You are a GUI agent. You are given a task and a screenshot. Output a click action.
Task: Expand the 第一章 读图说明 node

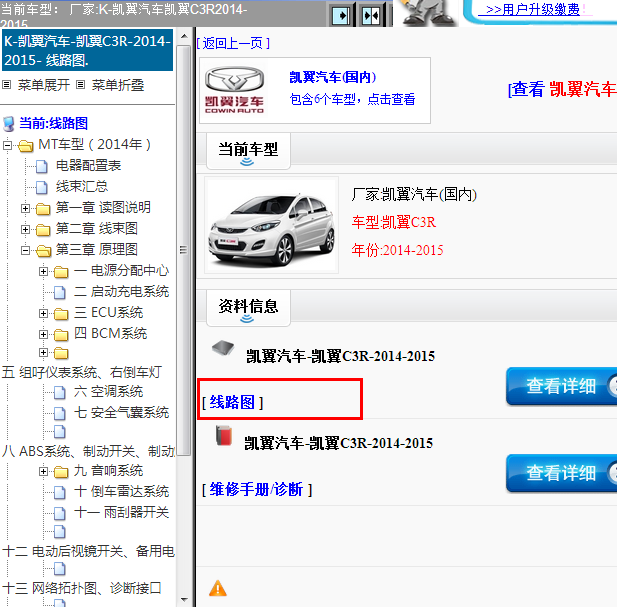pos(26,208)
